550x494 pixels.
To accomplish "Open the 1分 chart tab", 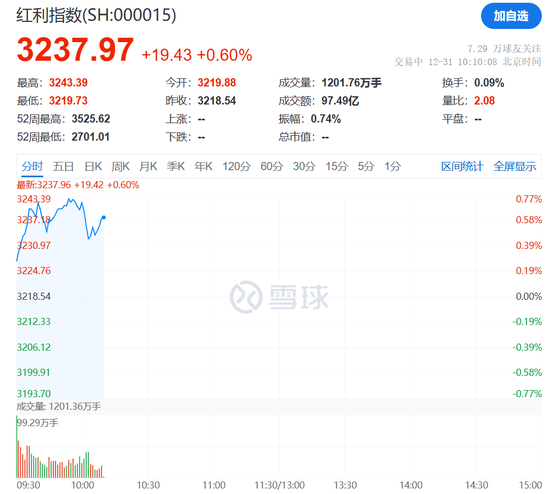I will 393,166.
